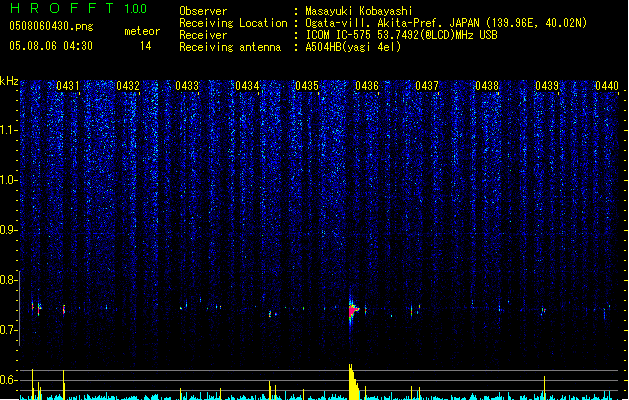
Task: Click the 0436 time marker
Action: (x=367, y=86)
